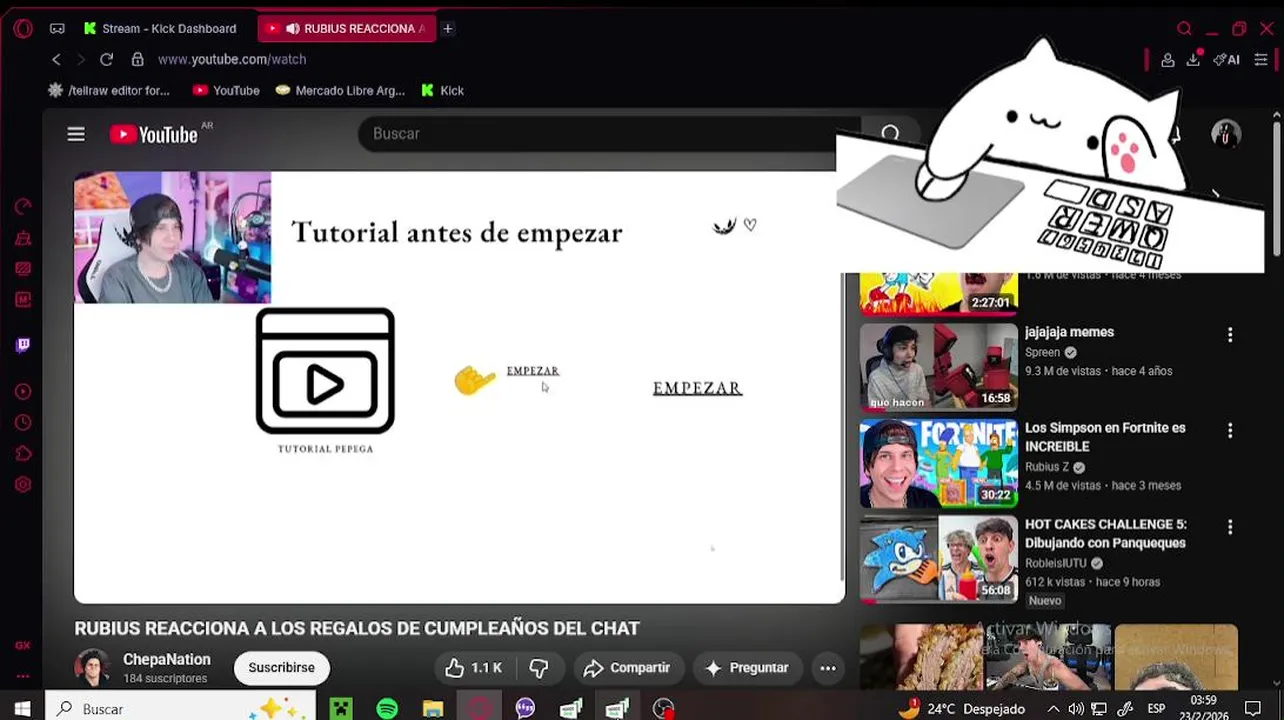This screenshot has width=1284, height=720.
Task: Open more actions menu beside Preguntar
Action: coord(828,668)
